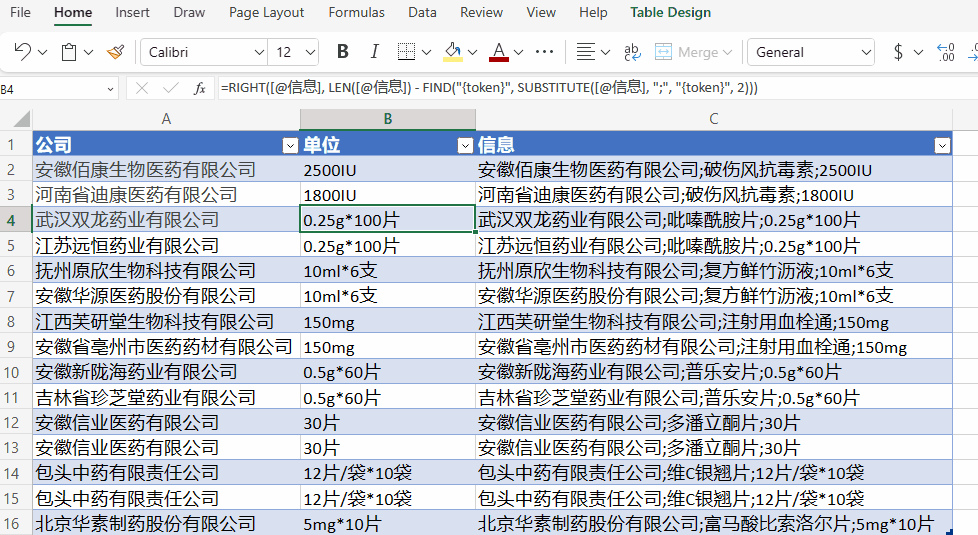Open the Table Design tab

(671, 12)
